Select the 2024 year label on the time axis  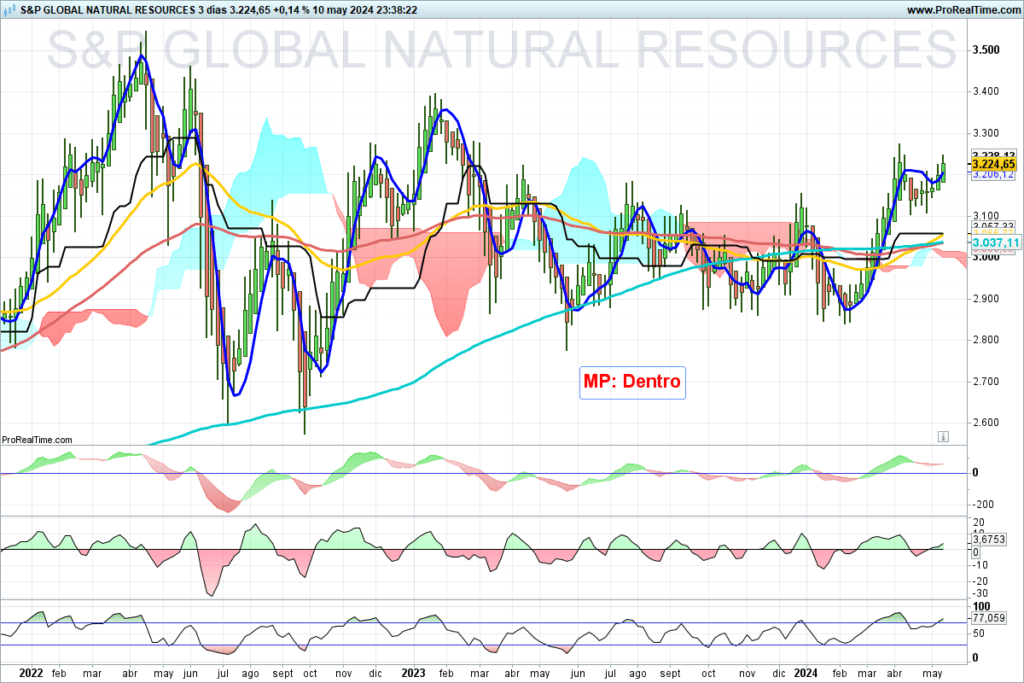tap(805, 673)
